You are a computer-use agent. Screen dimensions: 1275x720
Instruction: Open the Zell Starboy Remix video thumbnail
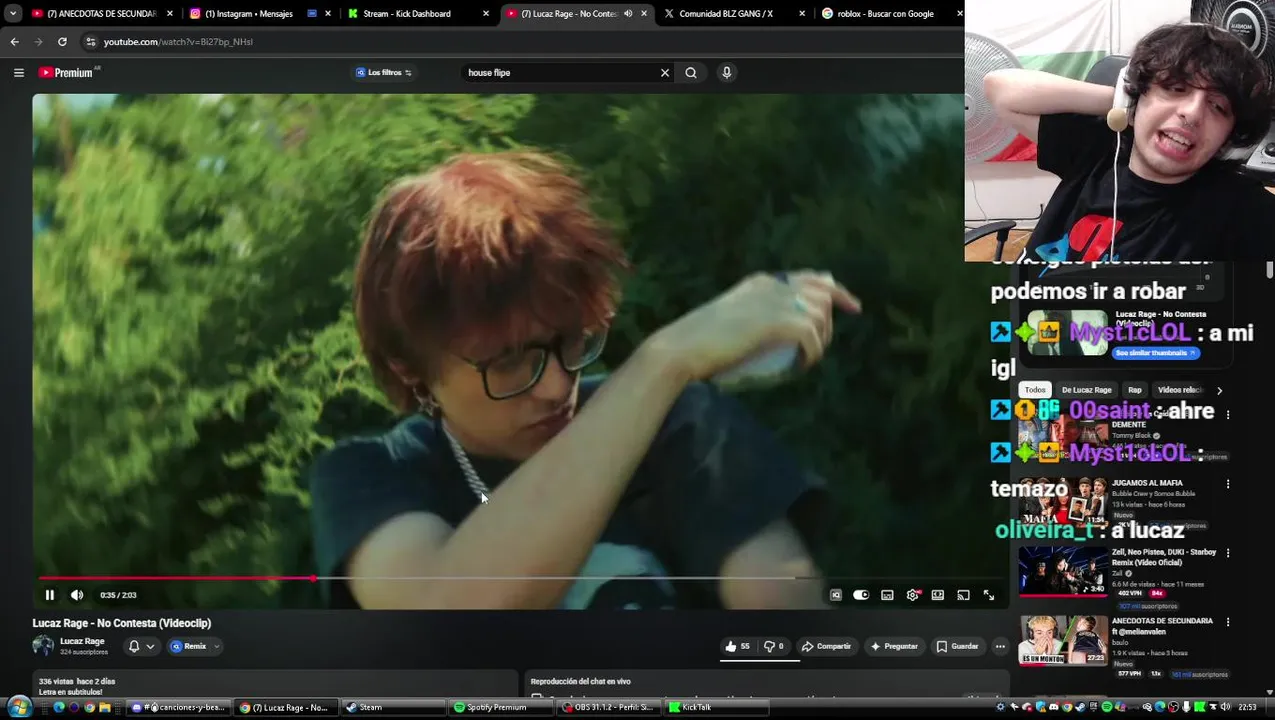(x=1063, y=572)
